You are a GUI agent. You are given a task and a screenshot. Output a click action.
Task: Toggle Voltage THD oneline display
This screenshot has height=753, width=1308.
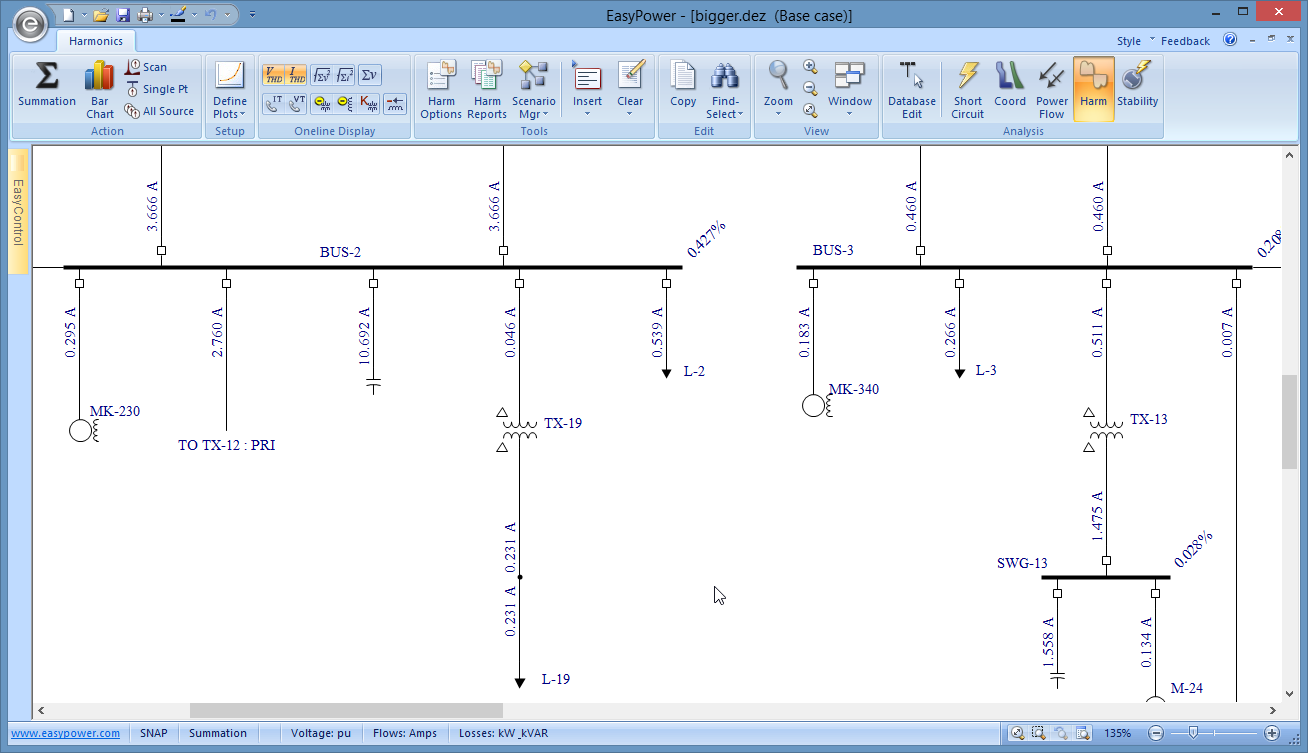click(273, 75)
